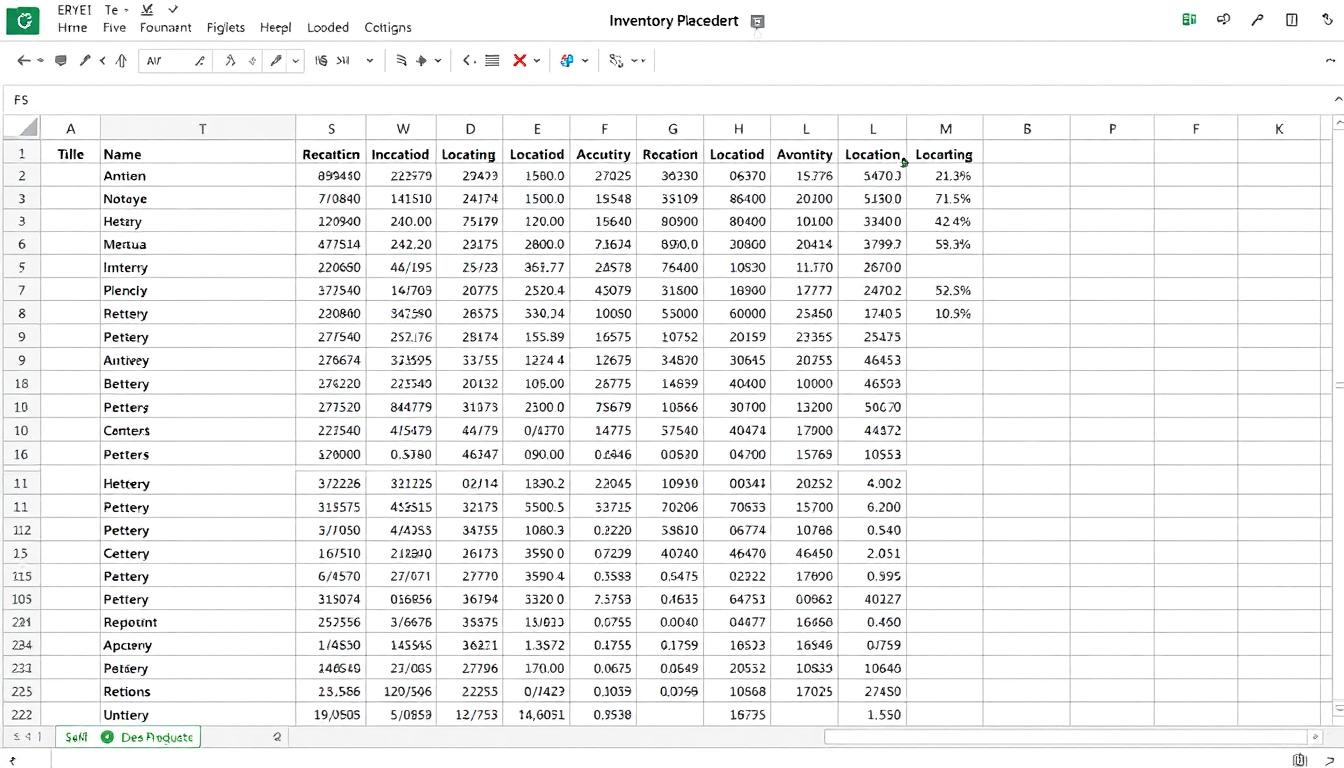
Task: Select the Des Froducte sheet tab
Action: pyautogui.click(x=158, y=737)
